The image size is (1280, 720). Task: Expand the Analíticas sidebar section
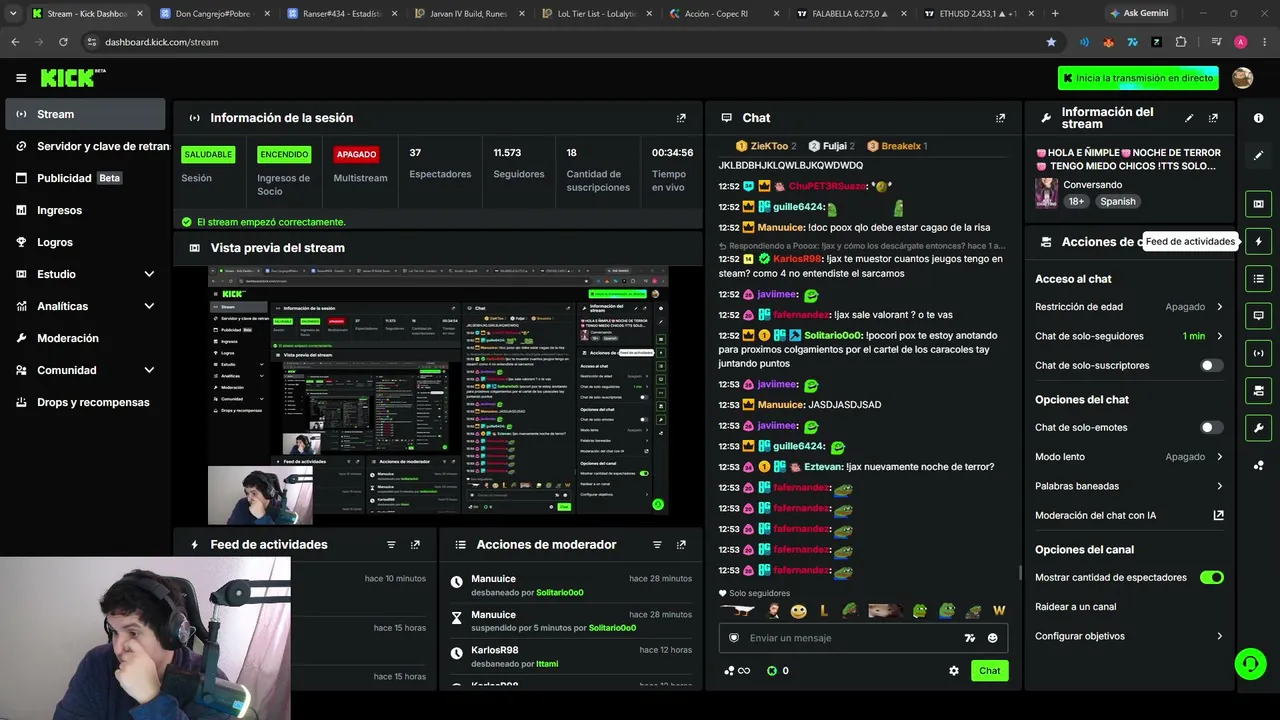(x=149, y=306)
